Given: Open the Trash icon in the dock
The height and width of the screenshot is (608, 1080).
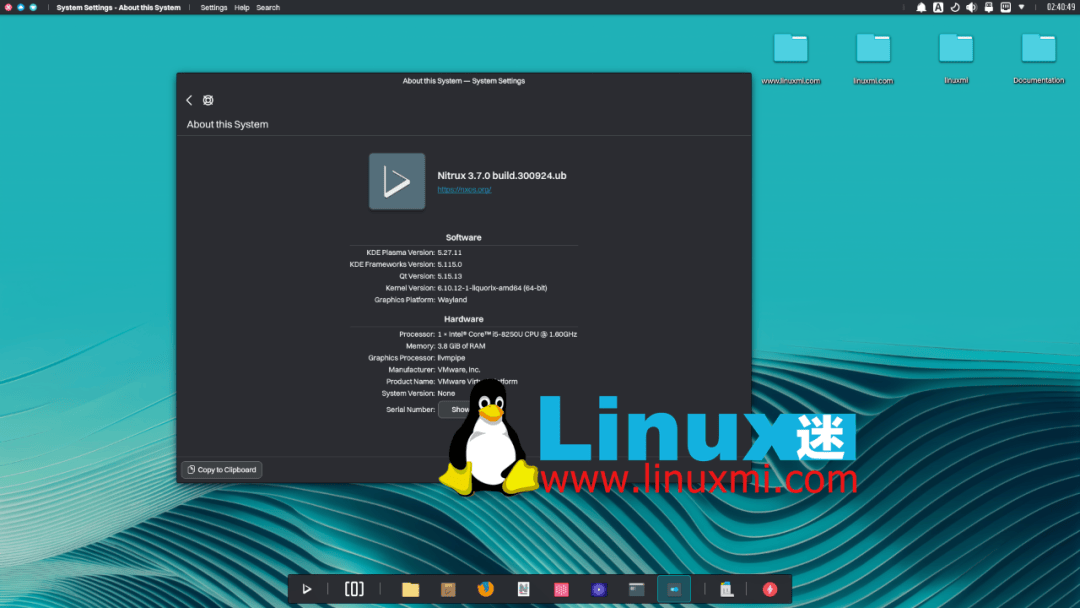Looking at the screenshot, I should [727, 589].
